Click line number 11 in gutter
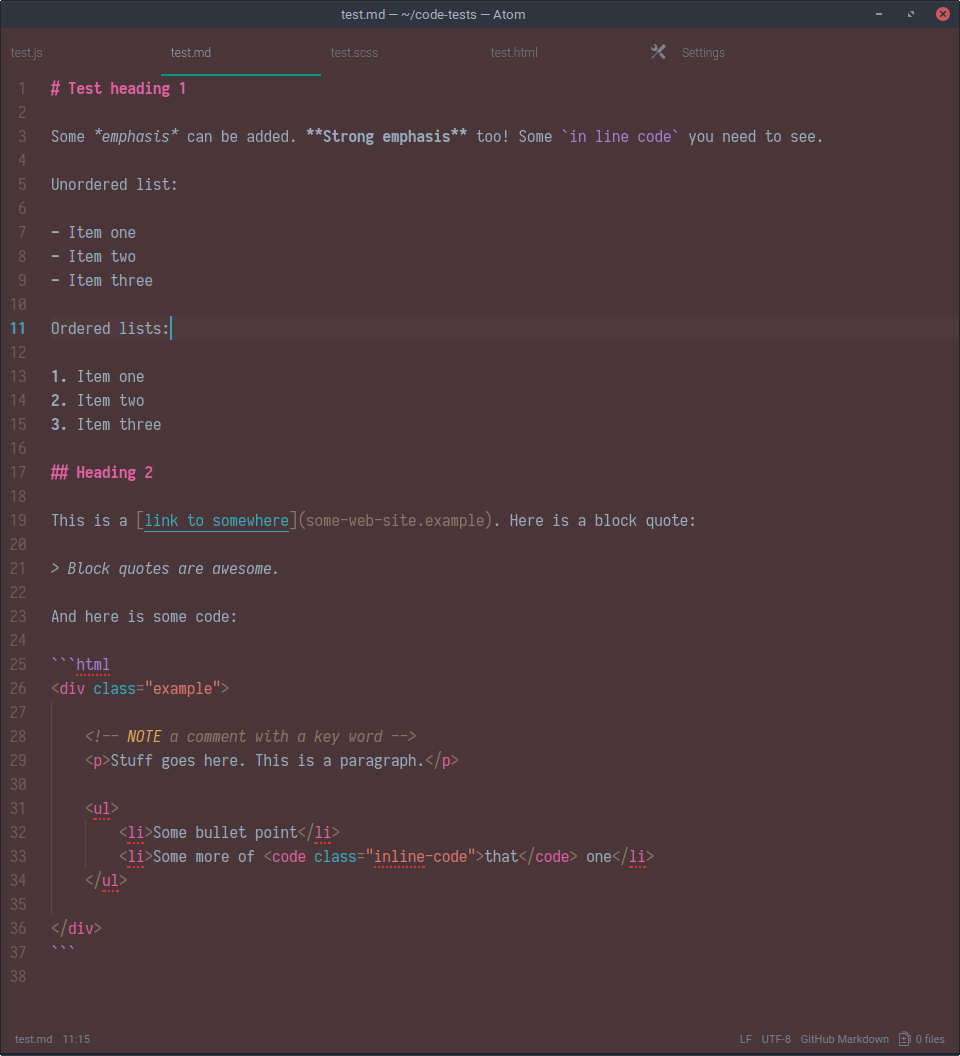 pyautogui.click(x=18, y=329)
